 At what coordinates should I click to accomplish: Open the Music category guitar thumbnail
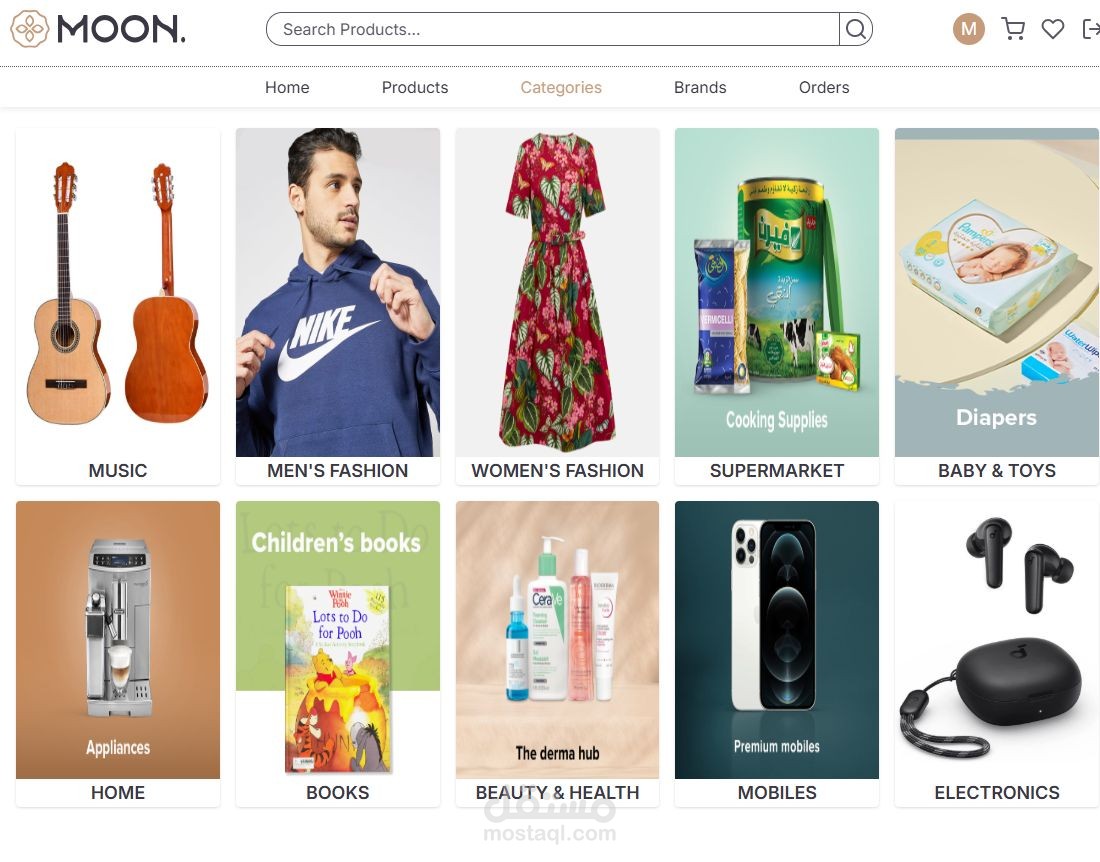pos(118,292)
